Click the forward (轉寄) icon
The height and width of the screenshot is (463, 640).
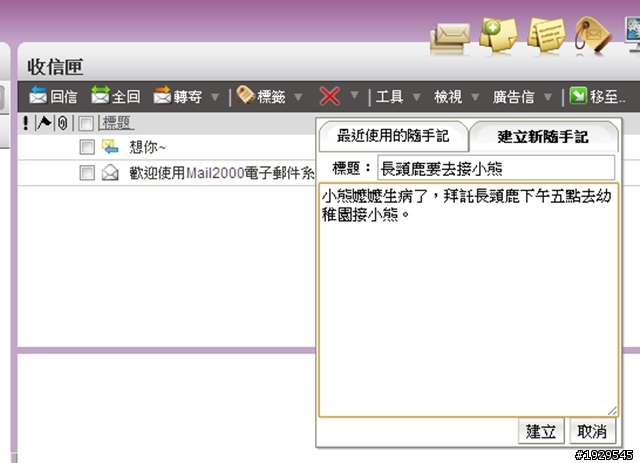pyautogui.click(x=162, y=96)
